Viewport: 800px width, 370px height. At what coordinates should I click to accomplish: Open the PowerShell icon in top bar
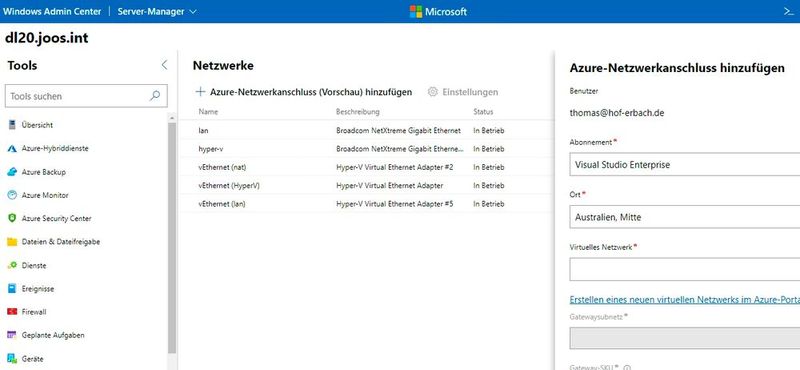(789, 11)
